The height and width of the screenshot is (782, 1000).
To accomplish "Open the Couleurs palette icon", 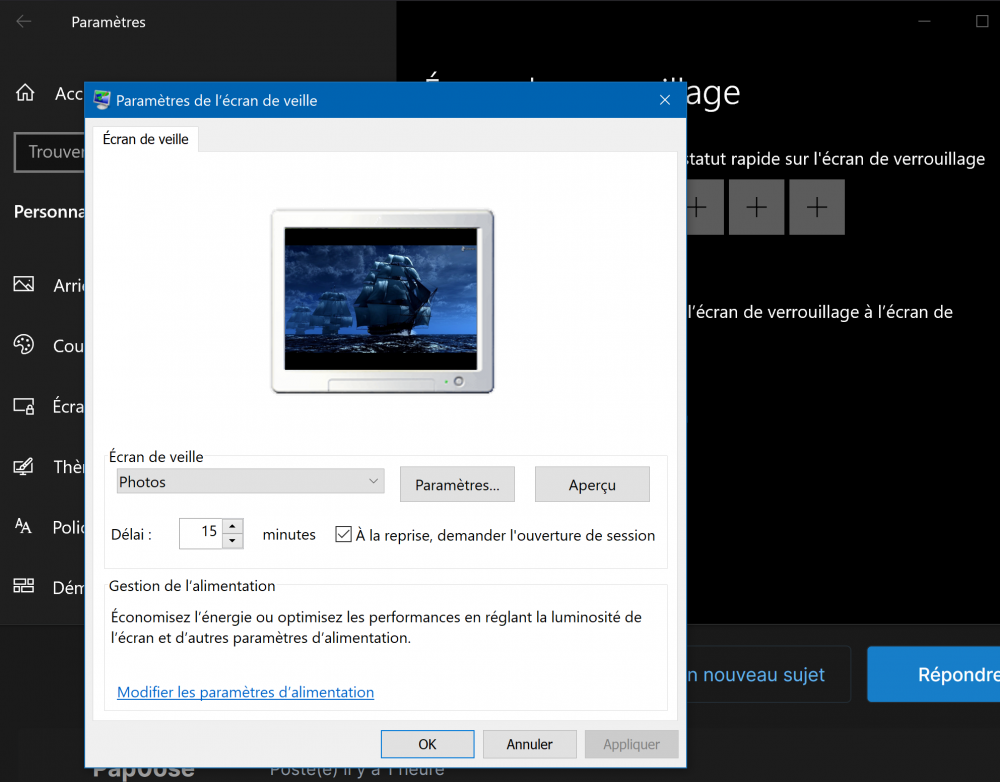I will click(24, 345).
